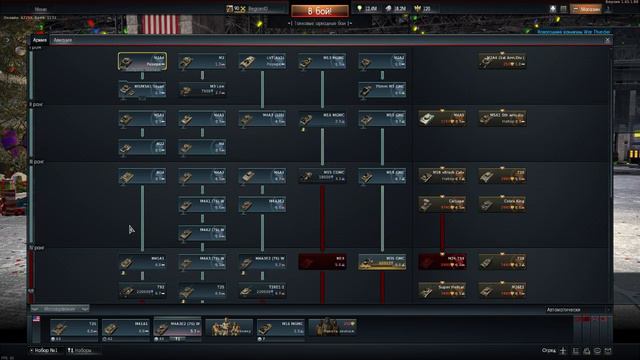
Task: Switch to the Авиация tab
Action: coord(62,40)
